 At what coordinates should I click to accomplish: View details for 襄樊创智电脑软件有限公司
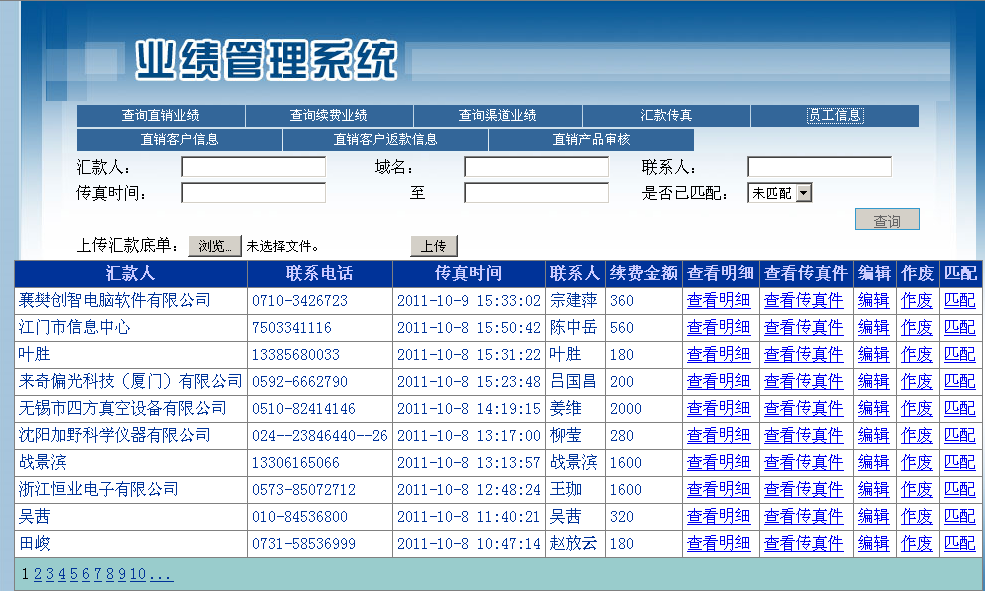(719, 301)
